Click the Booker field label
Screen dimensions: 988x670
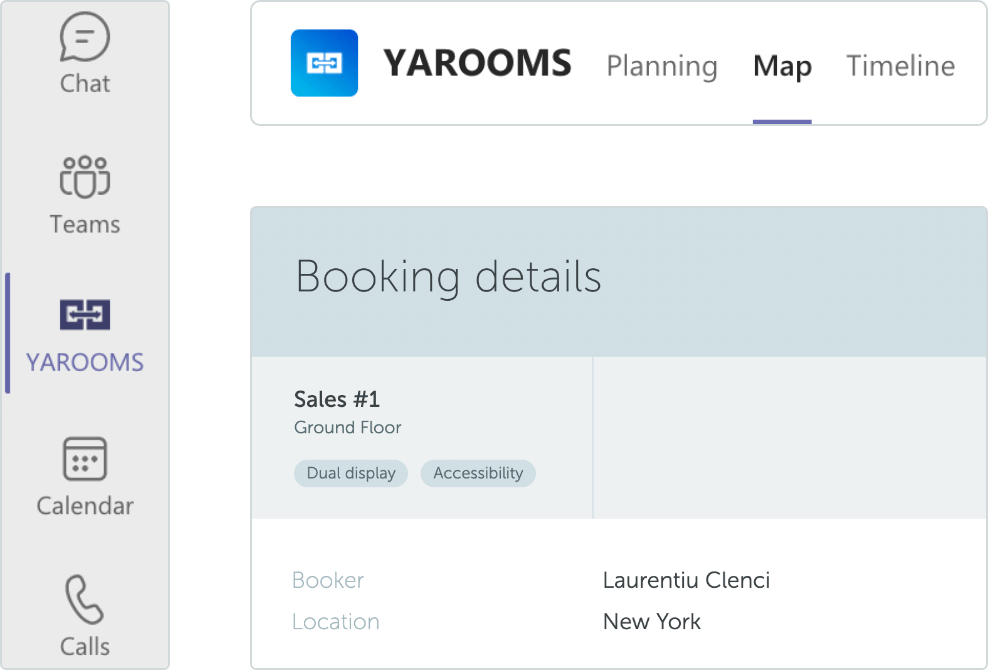tap(328, 580)
